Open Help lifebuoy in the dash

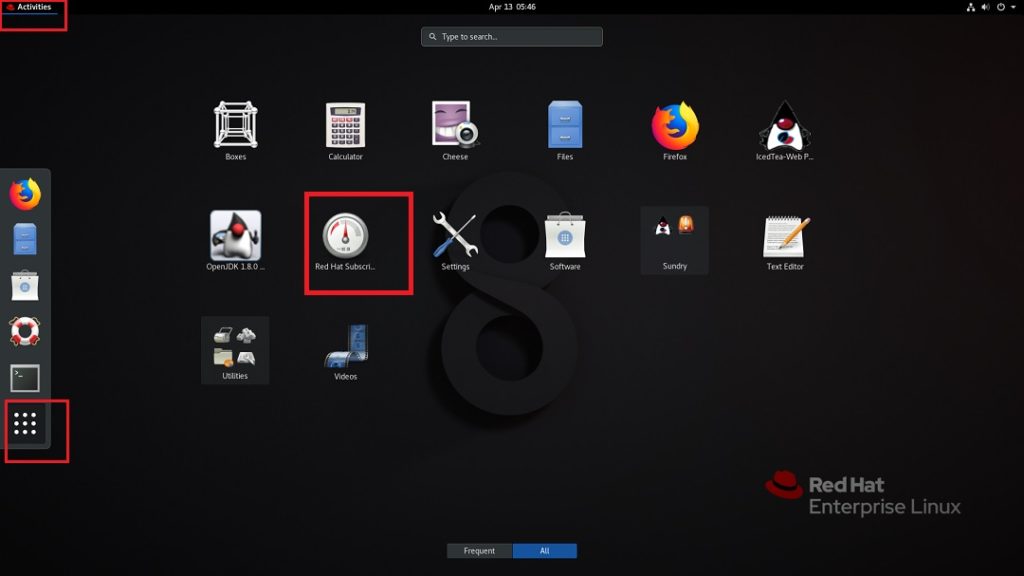[x=25, y=331]
